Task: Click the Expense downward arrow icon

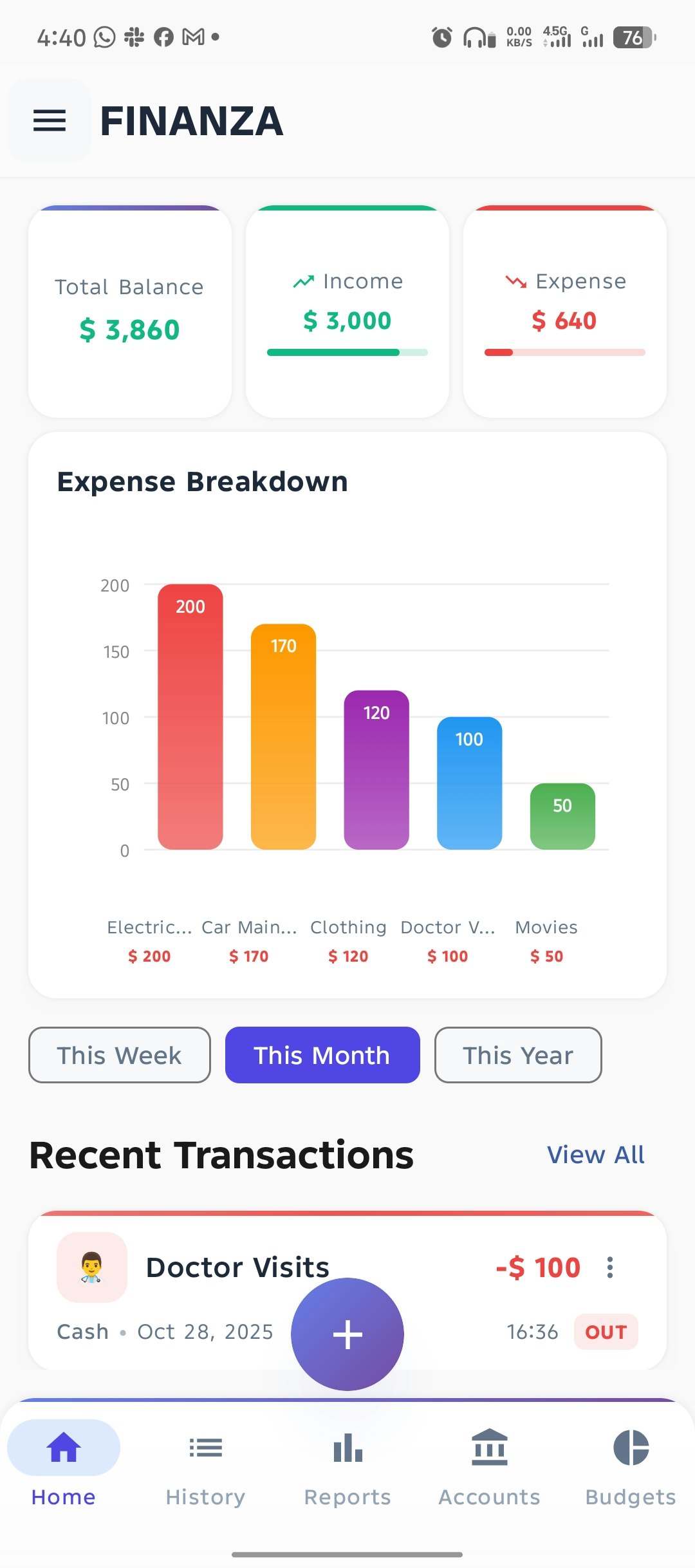Action: point(515,282)
